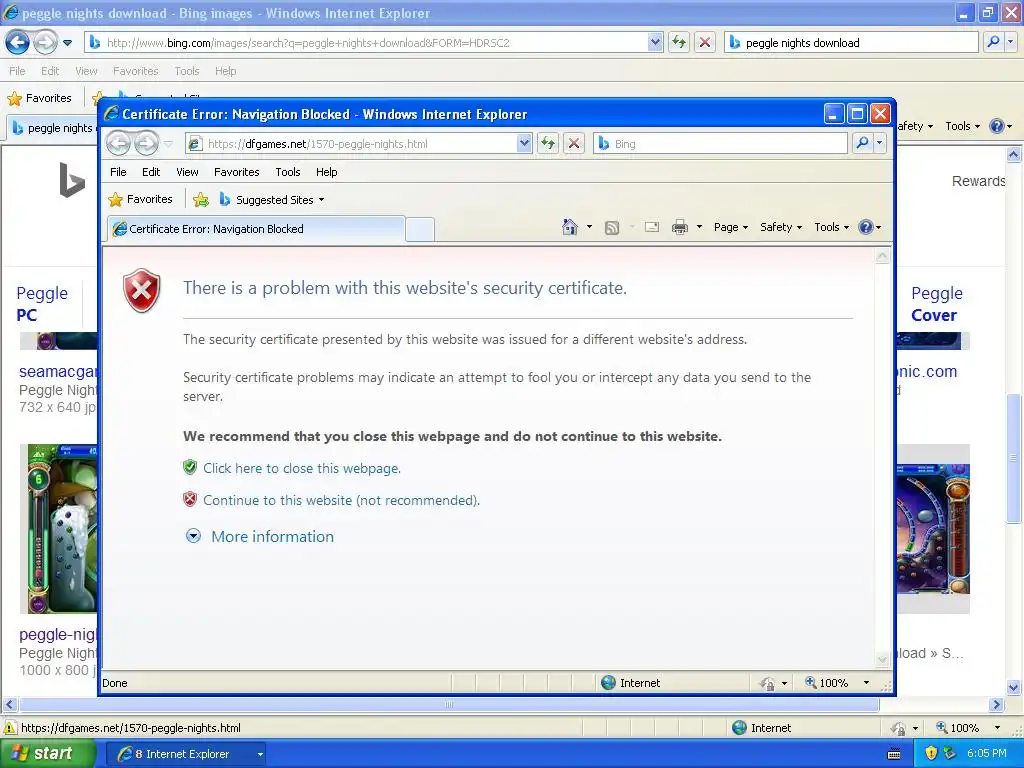1024x768 pixels.
Task: Click the RSS Feeds icon in the command bar
Action: pyautogui.click(x=612, y=228)
